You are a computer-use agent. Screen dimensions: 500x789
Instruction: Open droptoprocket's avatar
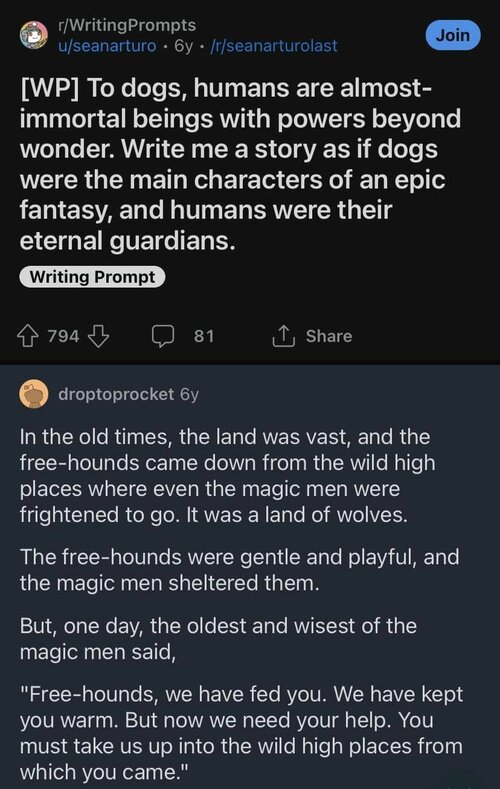coord(34,394)
